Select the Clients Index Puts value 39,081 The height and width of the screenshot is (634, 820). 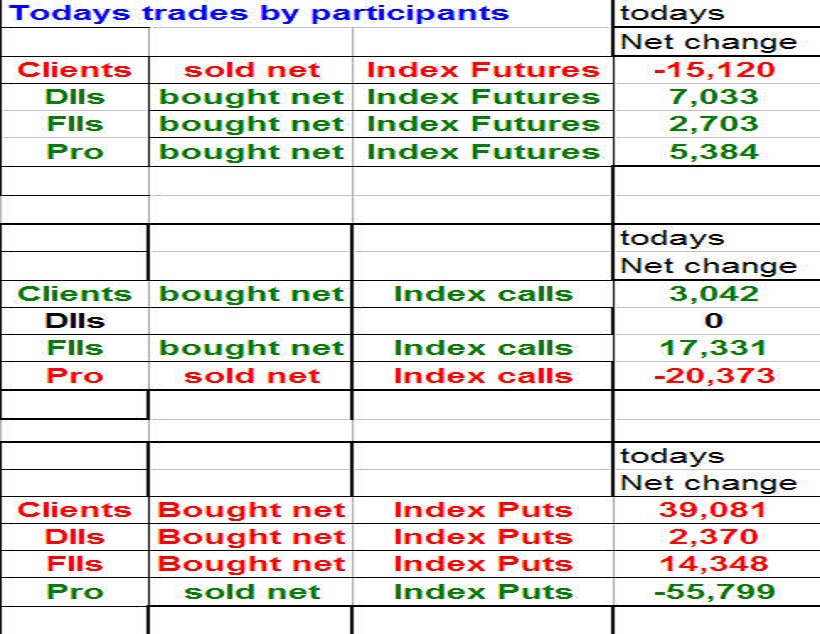tap(714, 510)
